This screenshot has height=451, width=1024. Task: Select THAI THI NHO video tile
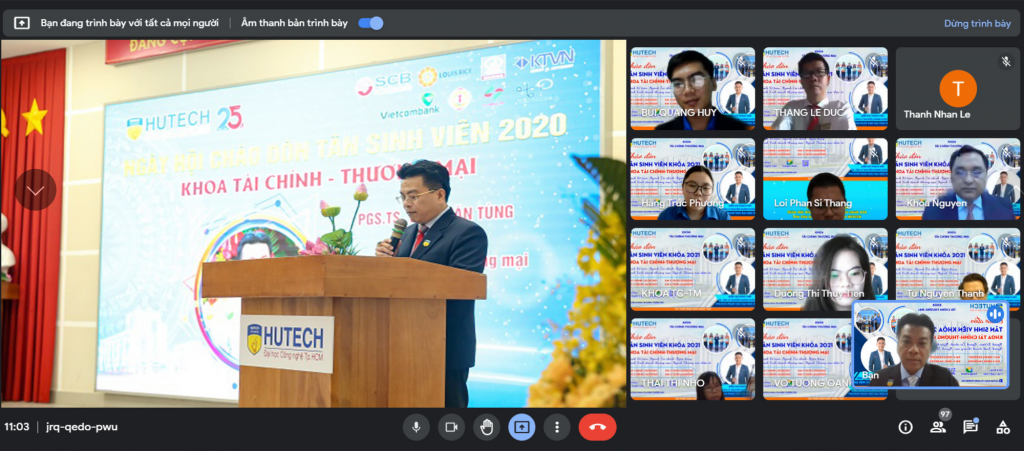point(692,359)
